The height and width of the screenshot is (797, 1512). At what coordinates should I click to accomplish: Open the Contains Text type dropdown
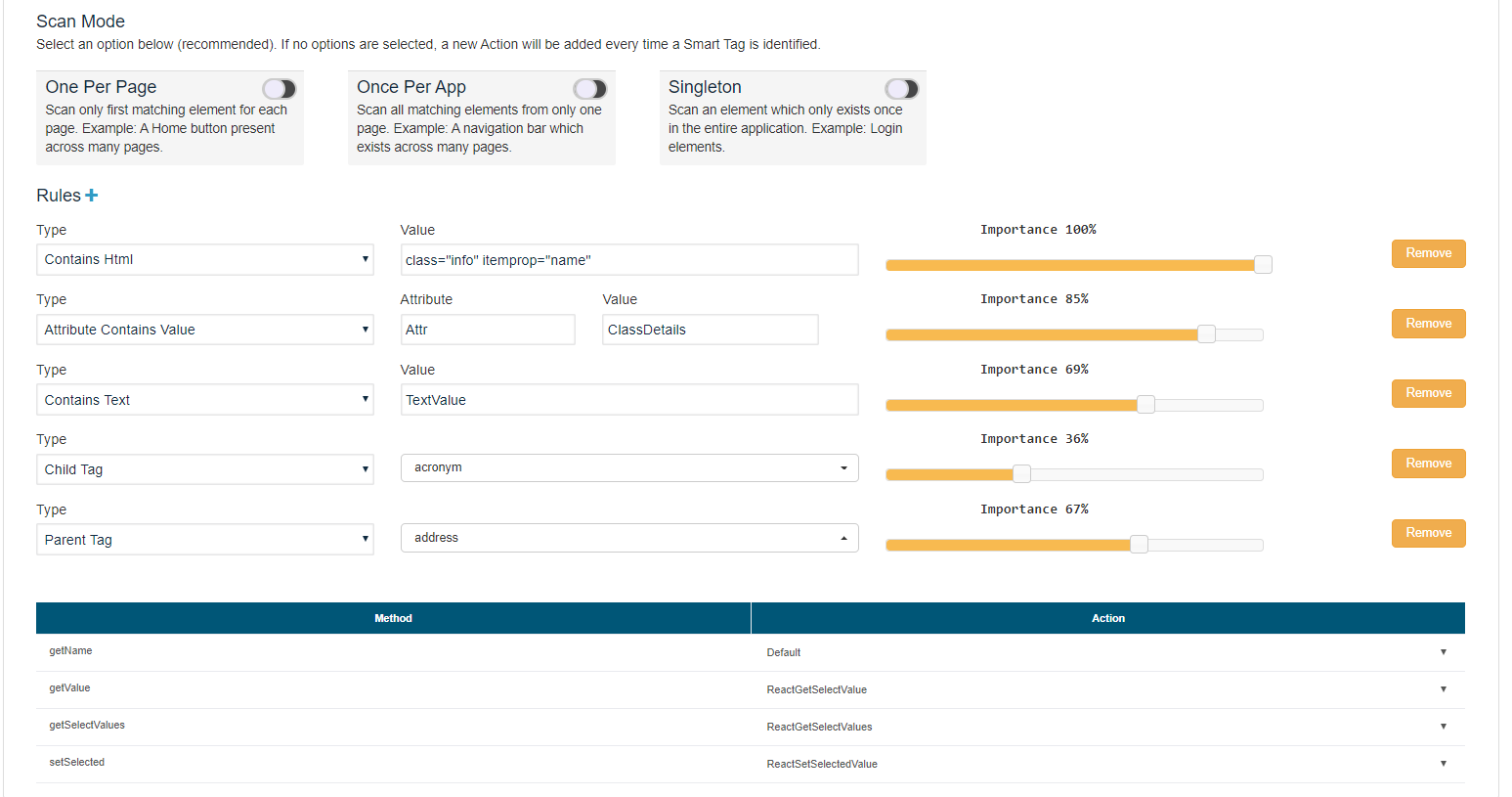205,400
